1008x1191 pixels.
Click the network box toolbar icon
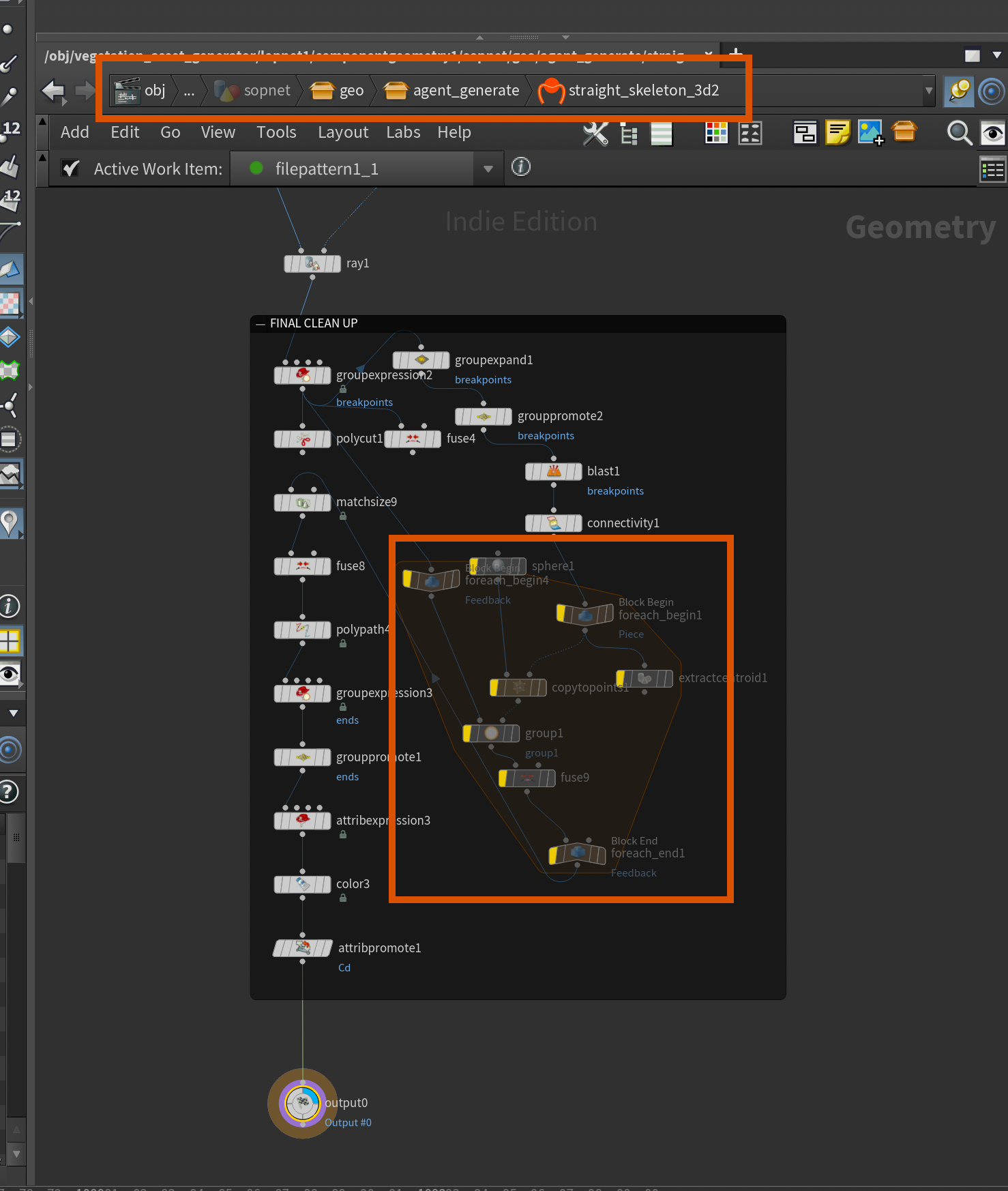(805, 132)
